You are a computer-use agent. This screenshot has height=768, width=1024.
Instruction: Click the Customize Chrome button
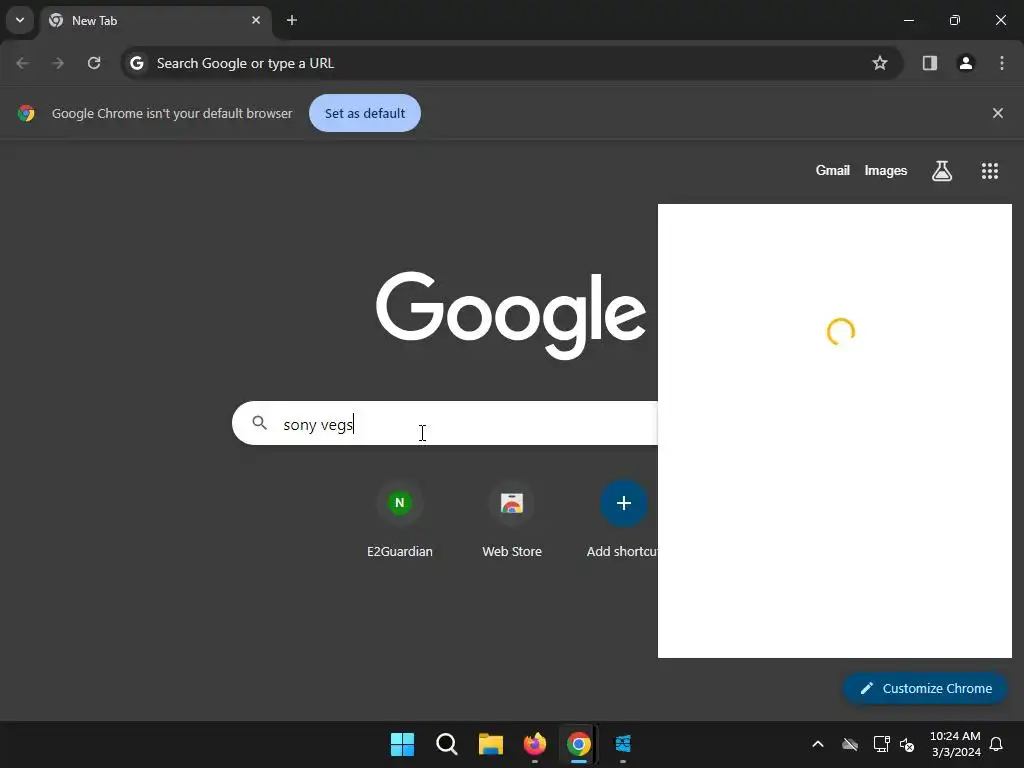tap(925, 688)
